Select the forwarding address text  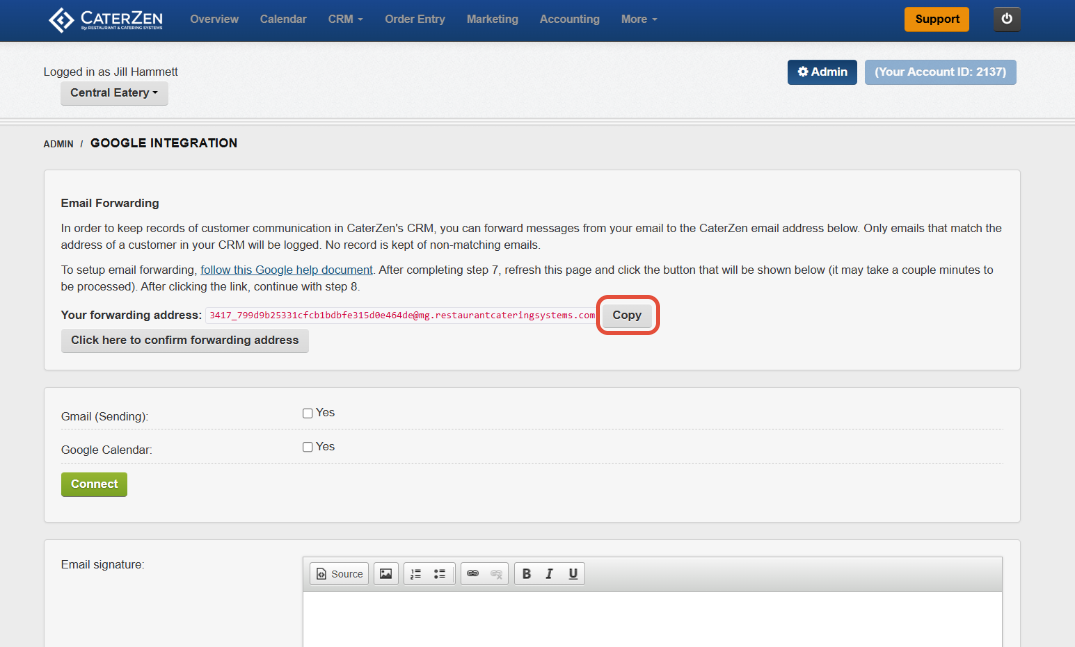tap(402, 315)
